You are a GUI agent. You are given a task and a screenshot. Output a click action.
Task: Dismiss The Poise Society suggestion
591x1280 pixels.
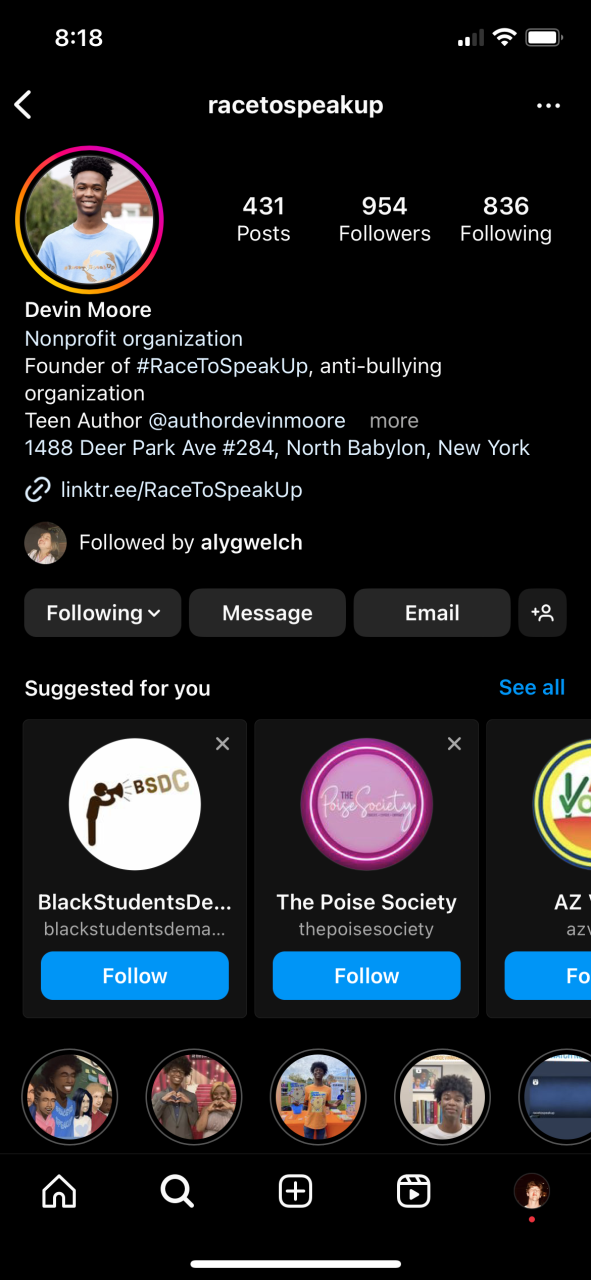point(454,743)
